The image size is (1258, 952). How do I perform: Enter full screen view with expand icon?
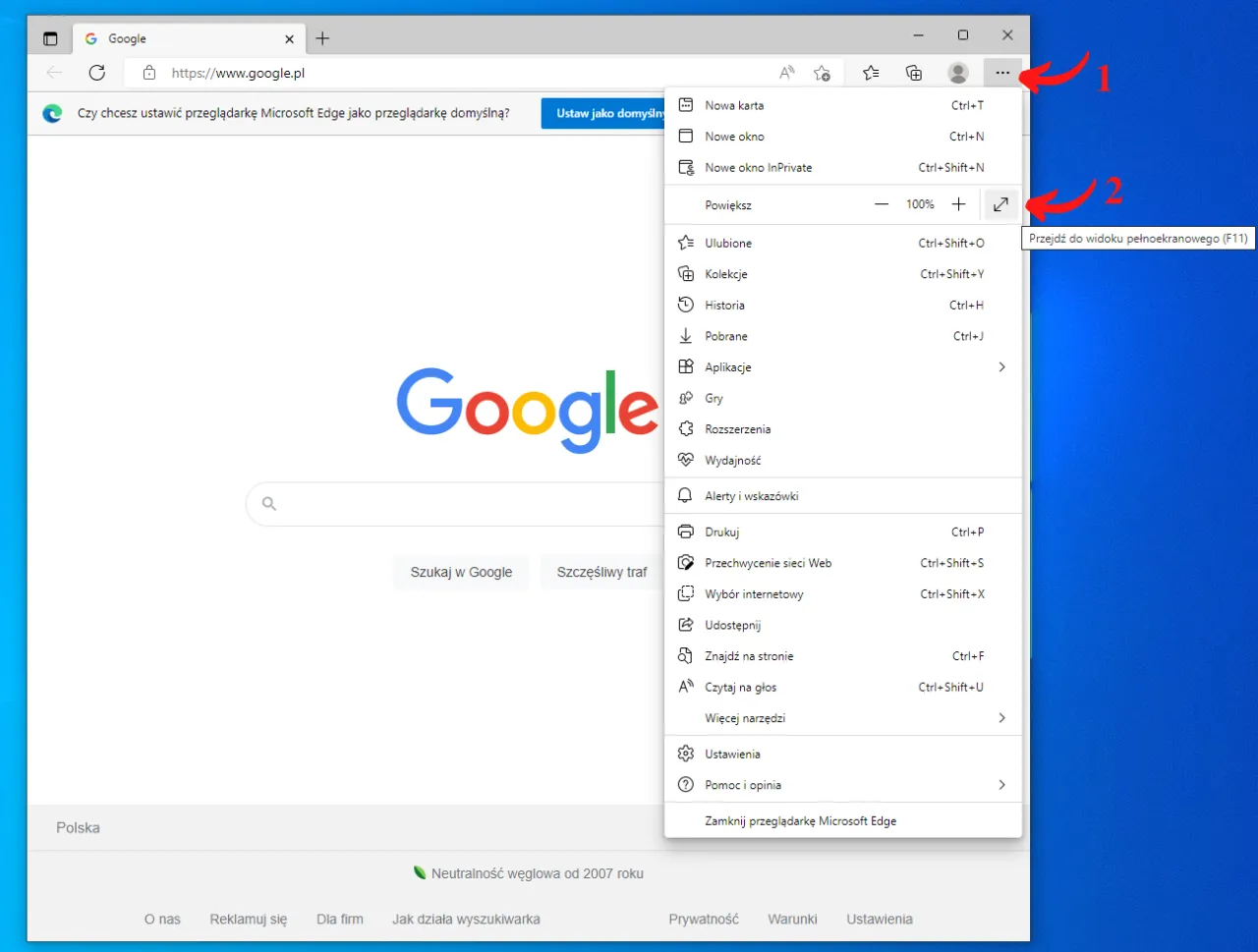(1001, 204)
